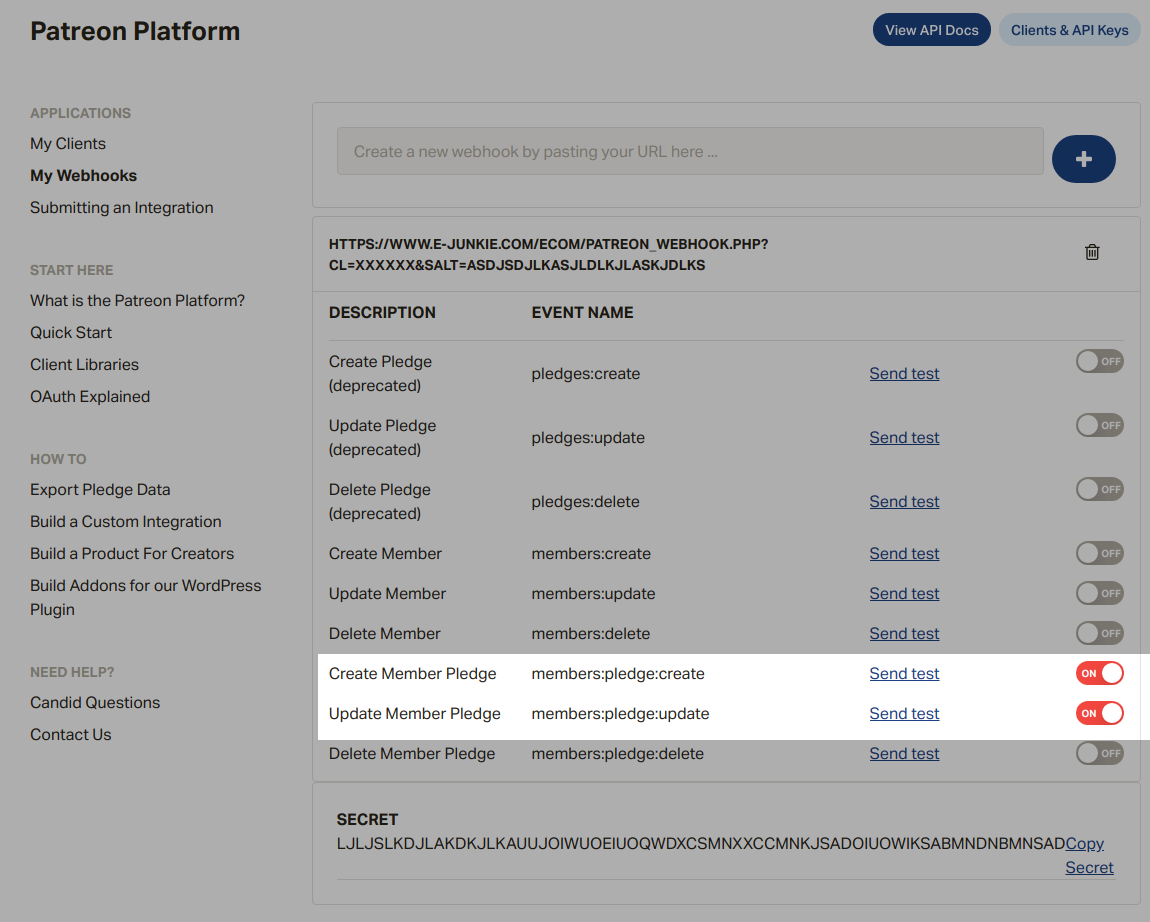Send test for pledges:update event

point(904,438)
